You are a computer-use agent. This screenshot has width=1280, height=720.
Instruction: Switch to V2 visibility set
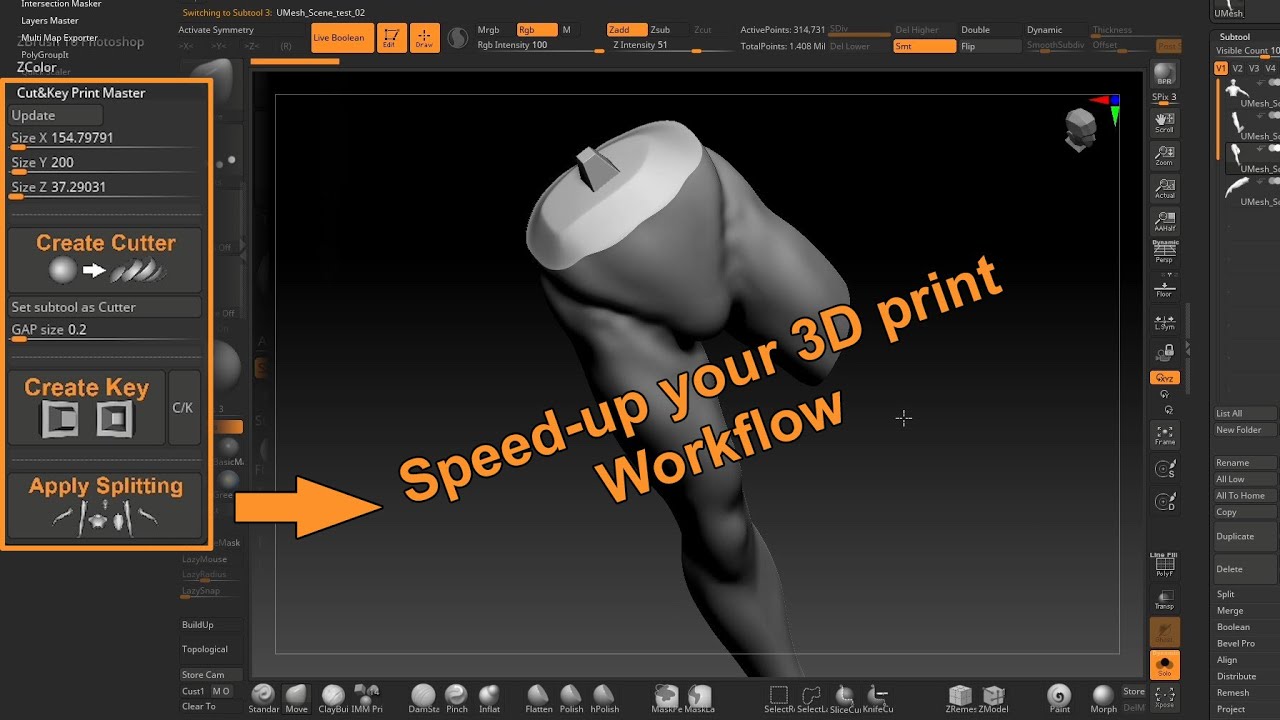coord(1238,68)
